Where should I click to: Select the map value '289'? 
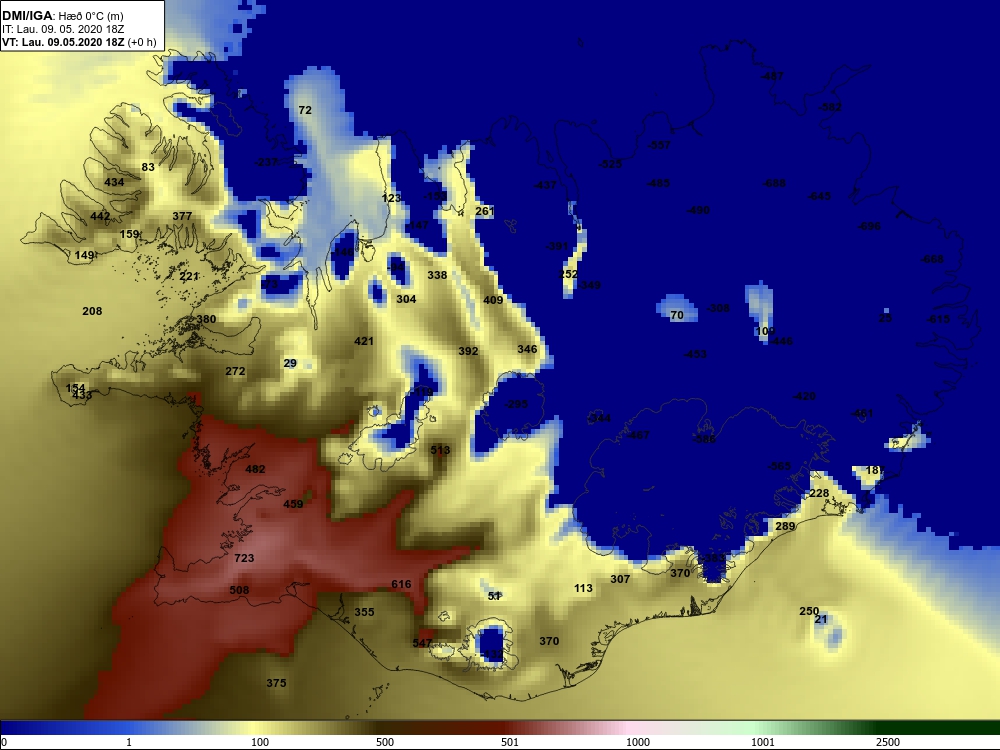coord(785,526)
